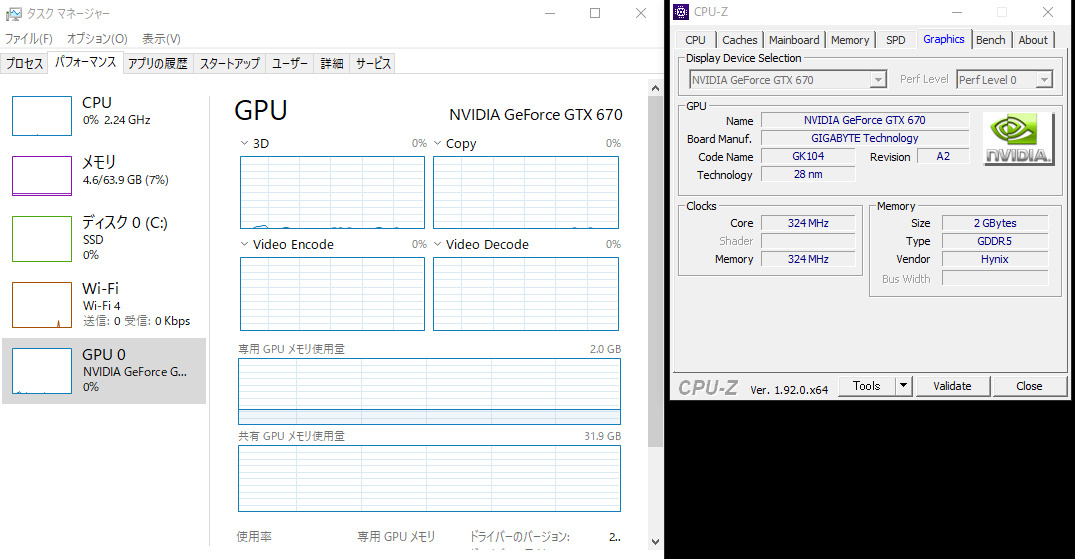Image resolution: width=1075 pixels, height=559 pixels.
Task: Open the Memory tab in CPU-Z
Action: click(x=850, y=40)
